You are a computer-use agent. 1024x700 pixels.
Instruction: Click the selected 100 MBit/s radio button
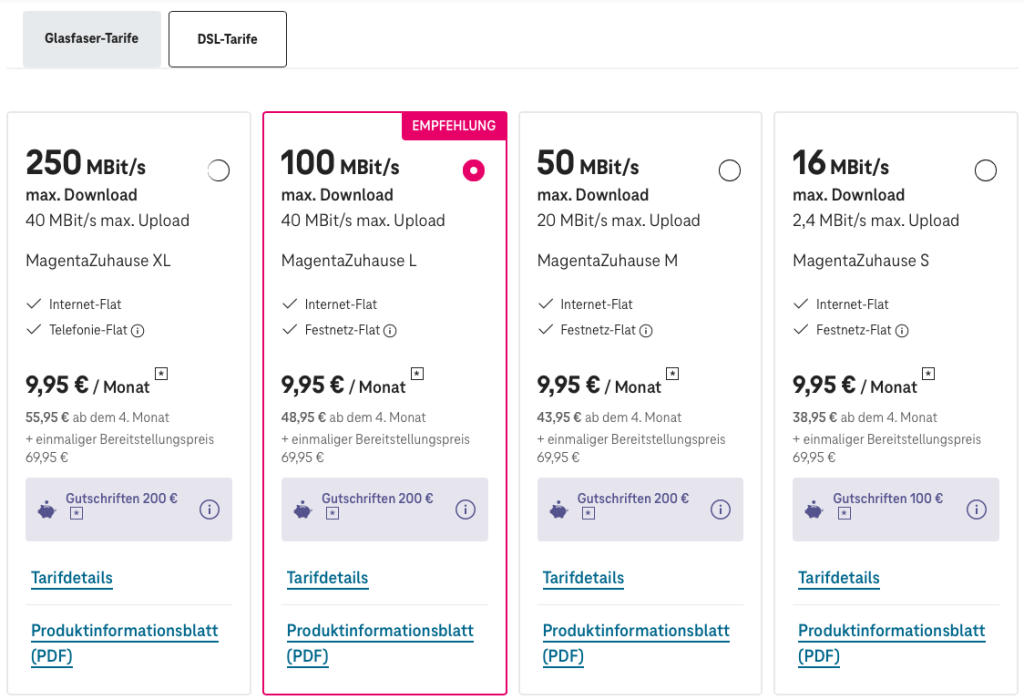click(474, 171)
